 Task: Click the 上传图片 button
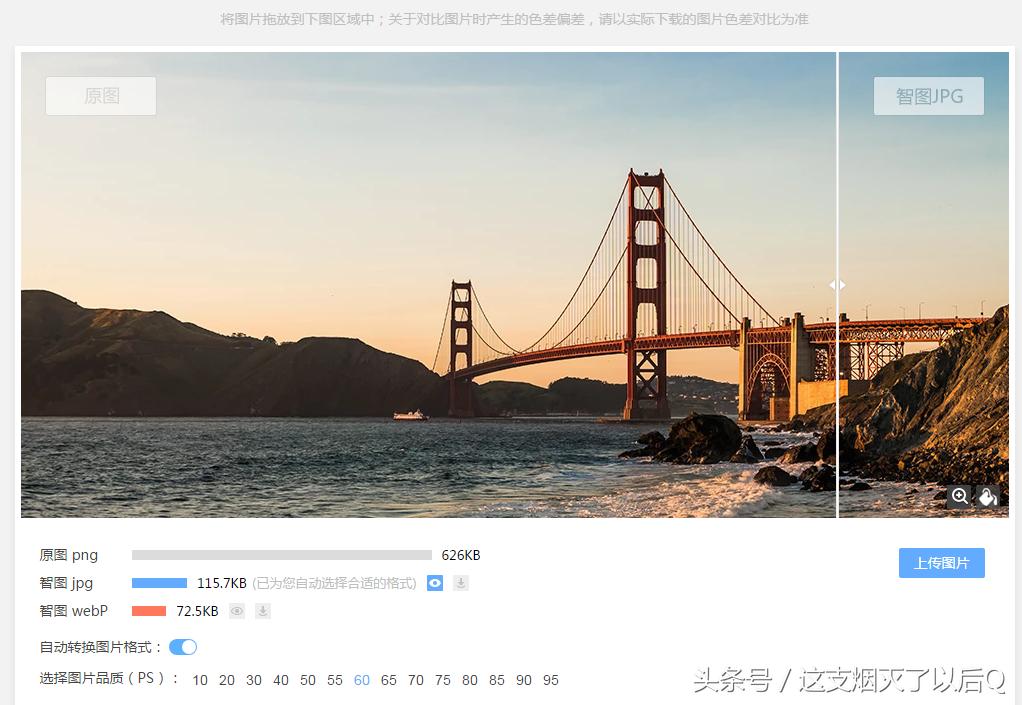(x=941, y=563)
